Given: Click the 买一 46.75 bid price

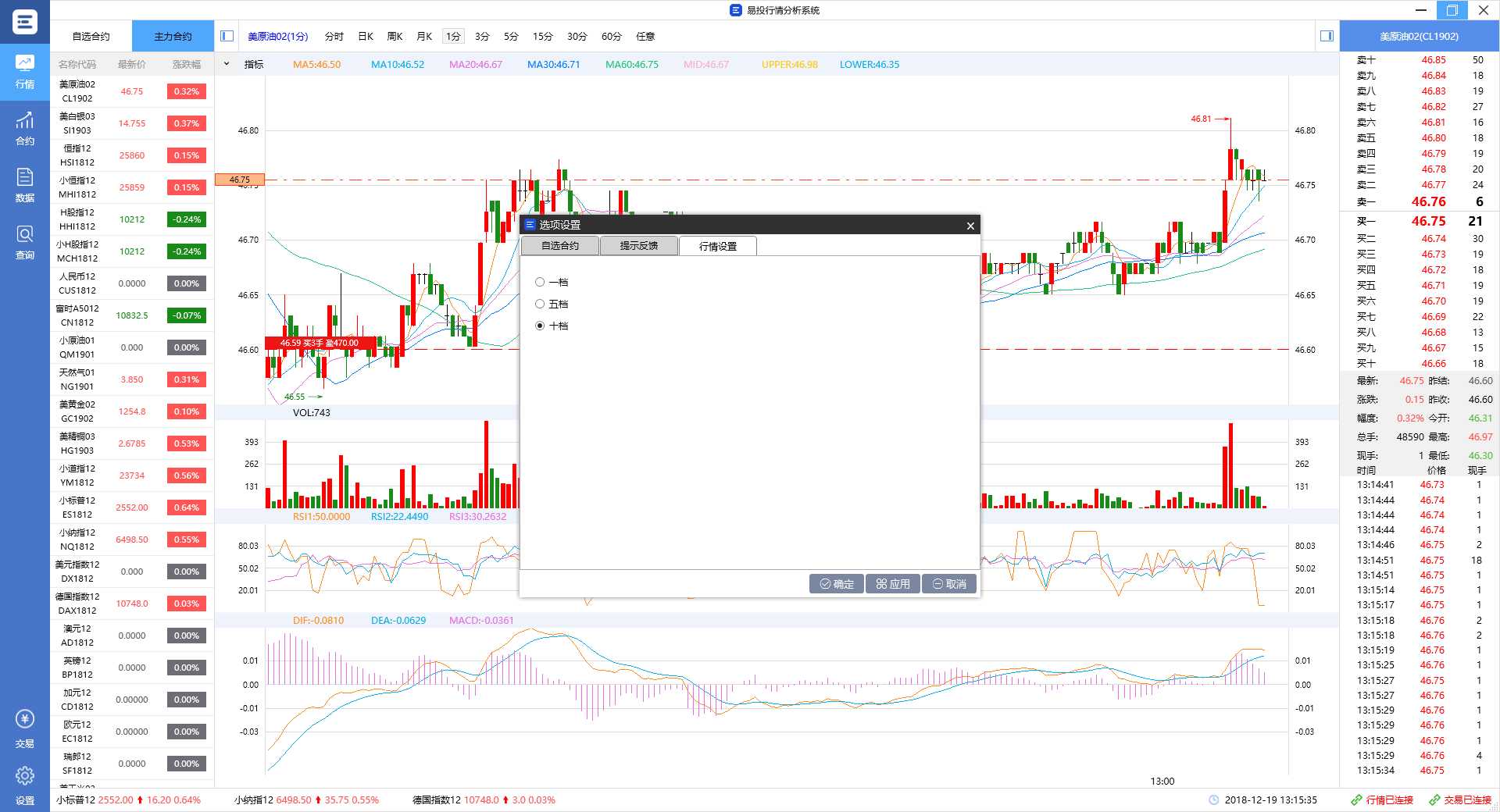Looking at the screenshot, I should [1428, 221].
